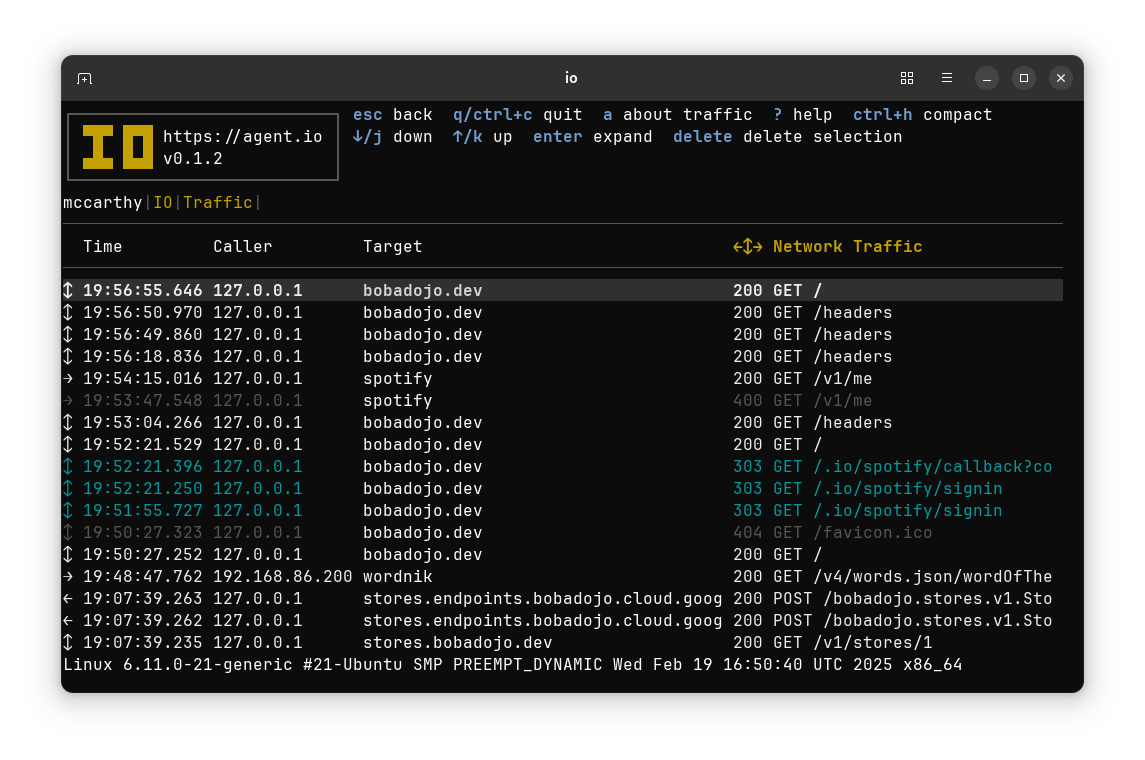This screenshot has height=760, width=1145.
Task: Click "200 GET /v1/me" entry
Action: point(803,378)
